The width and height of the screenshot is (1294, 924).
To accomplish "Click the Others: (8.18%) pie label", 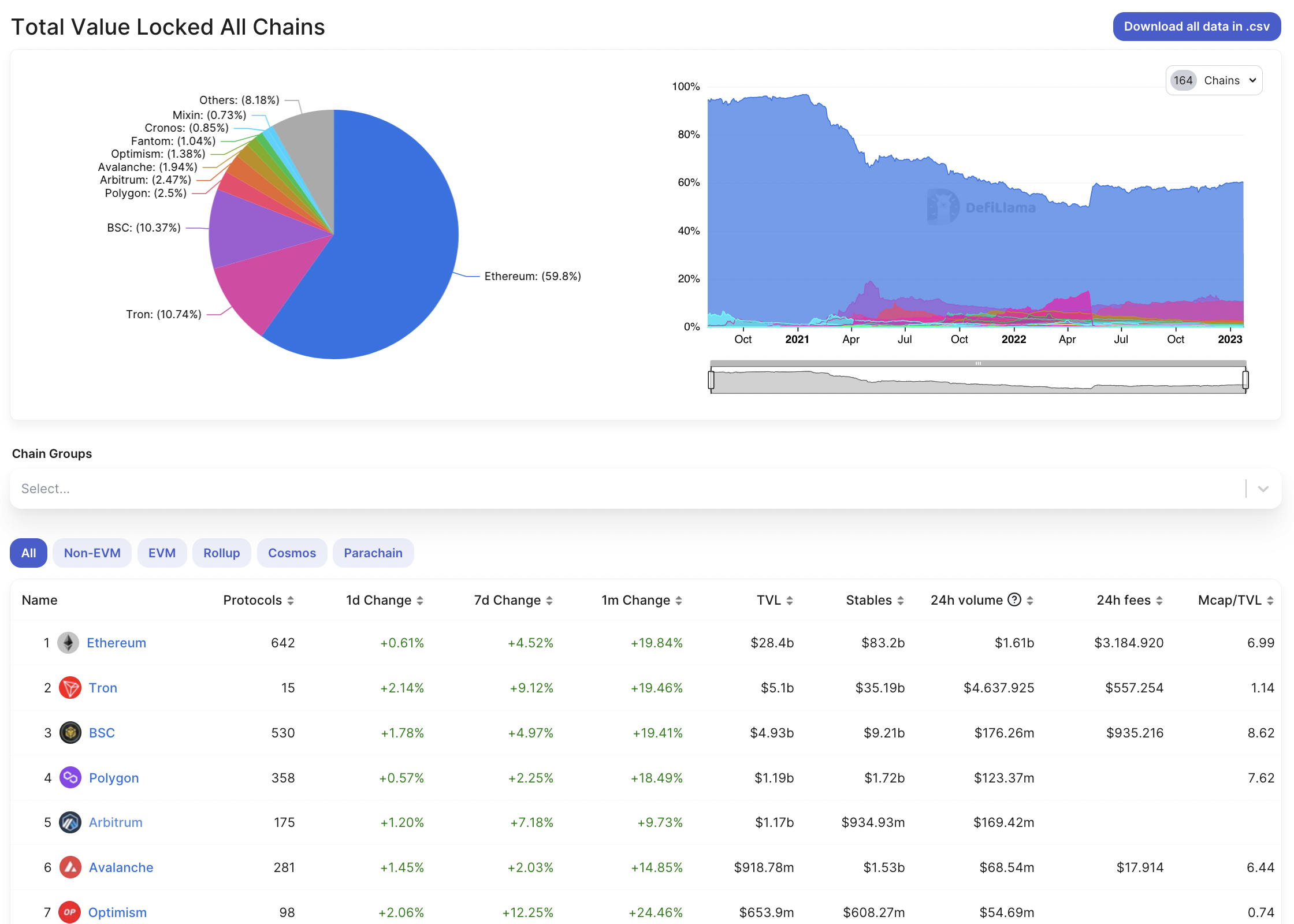I will (239, 100).
